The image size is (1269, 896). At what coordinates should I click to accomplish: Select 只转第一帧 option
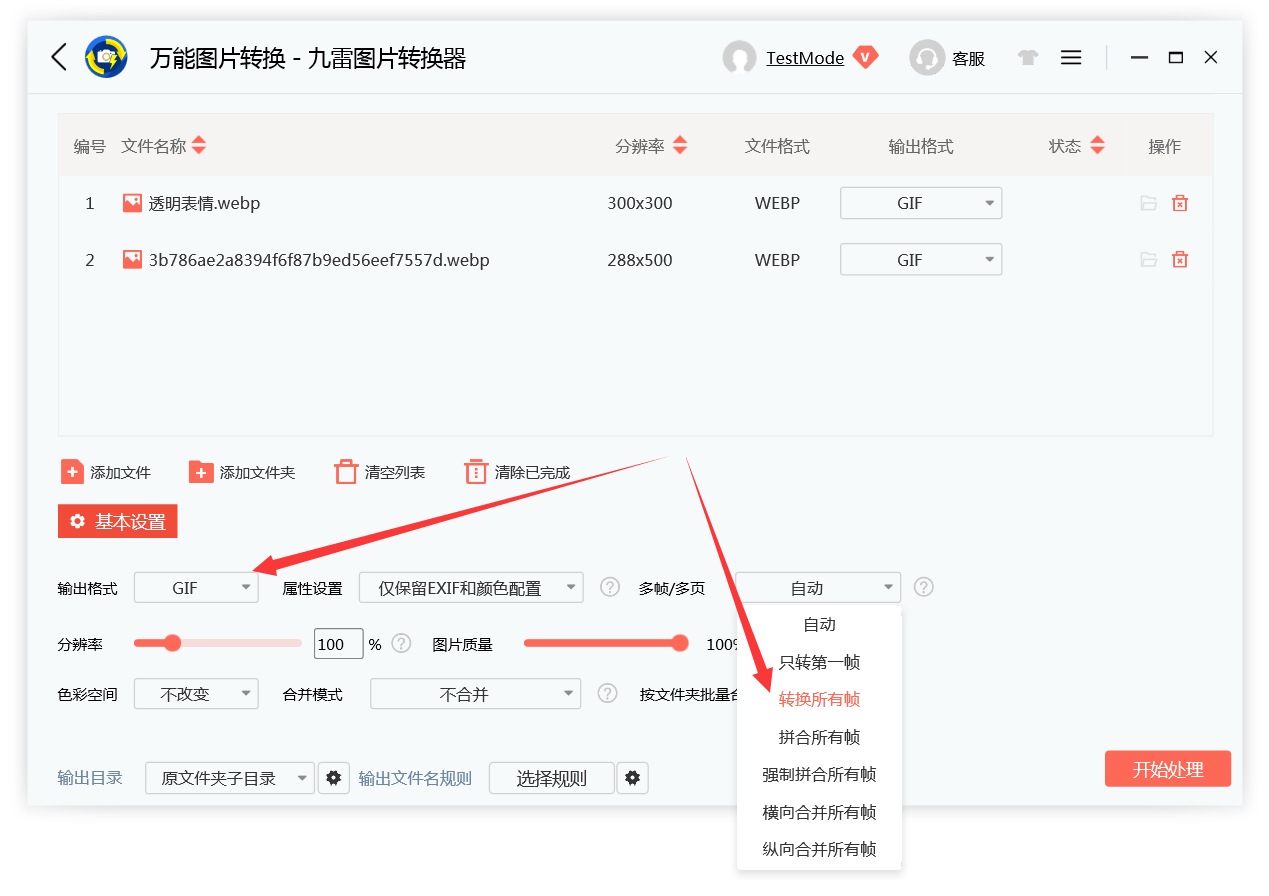click(819, 662)
